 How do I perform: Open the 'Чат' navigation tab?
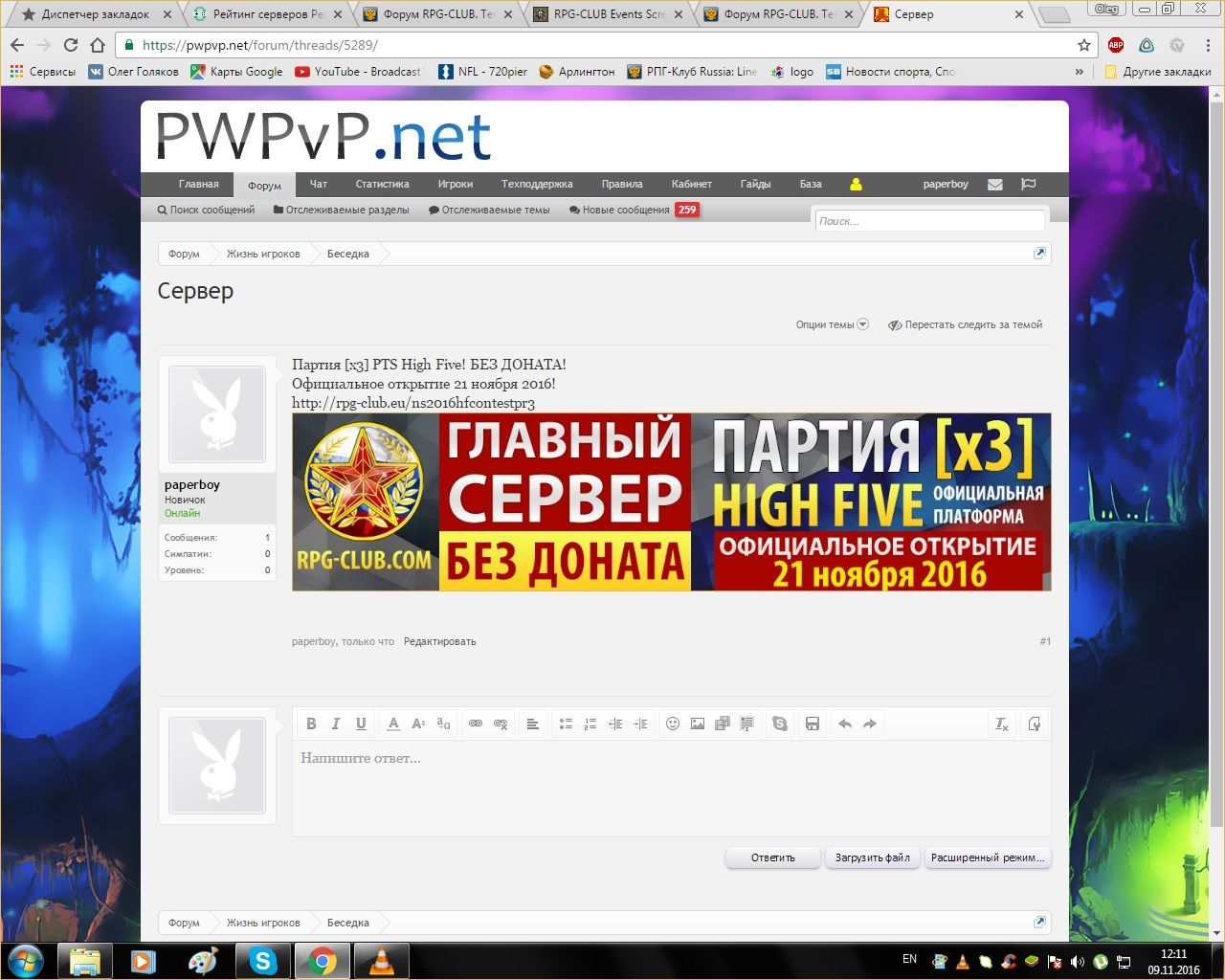tap(319, 185)
